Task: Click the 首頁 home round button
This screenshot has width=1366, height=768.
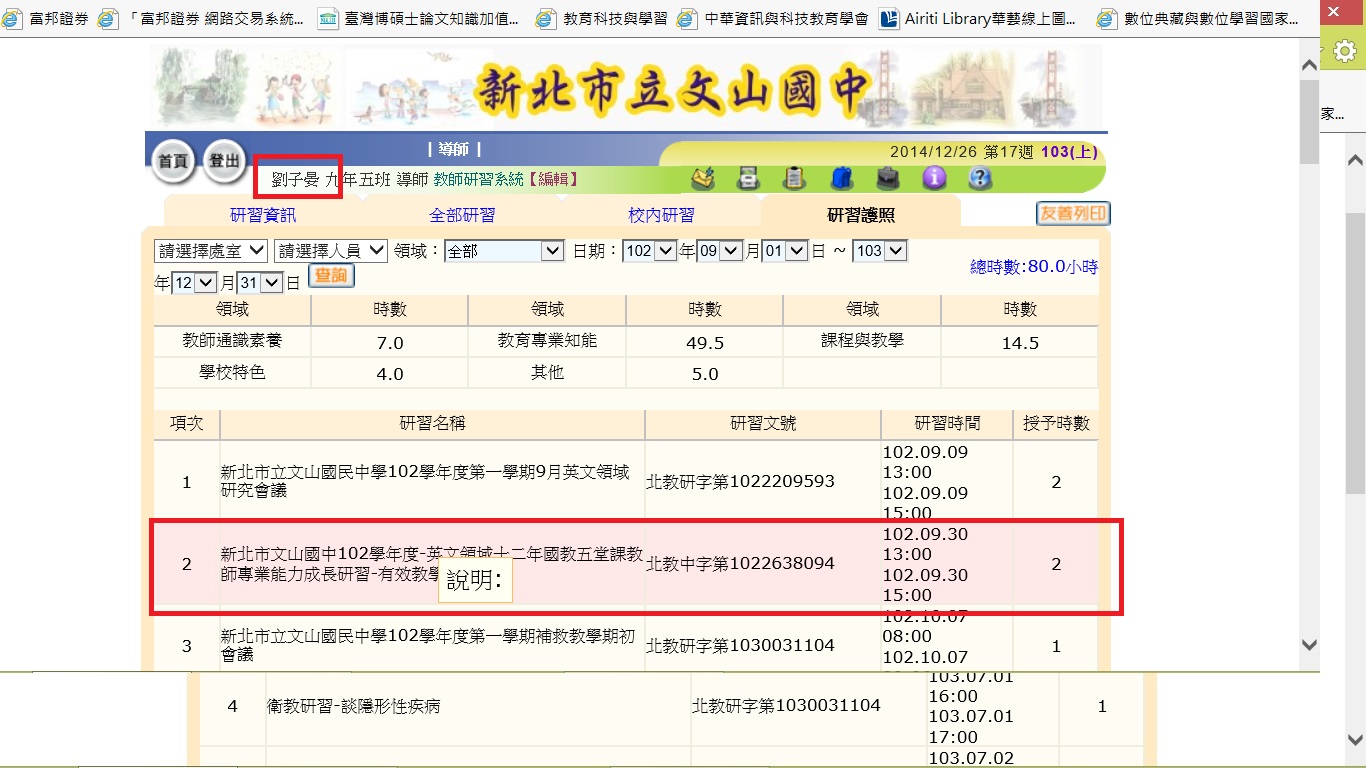Action: [x=174, y=161]
